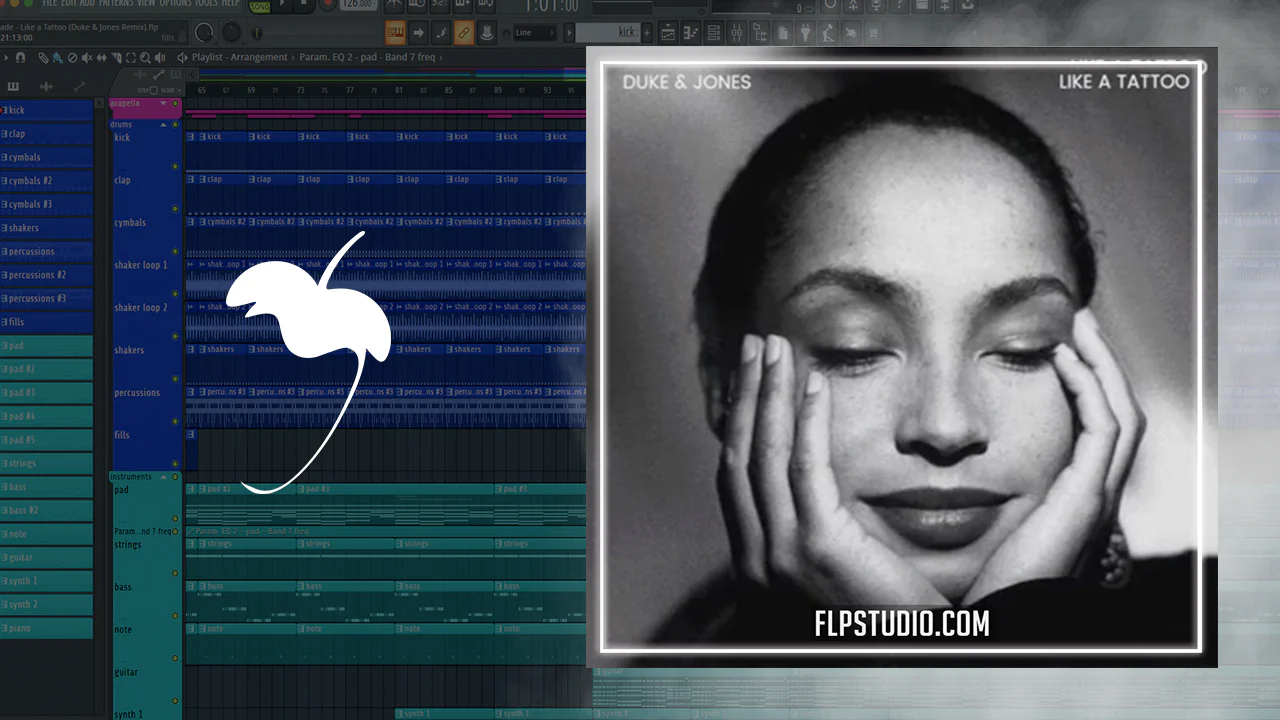
Task: Open the OPTIONS menu
Action: (175, 4)
